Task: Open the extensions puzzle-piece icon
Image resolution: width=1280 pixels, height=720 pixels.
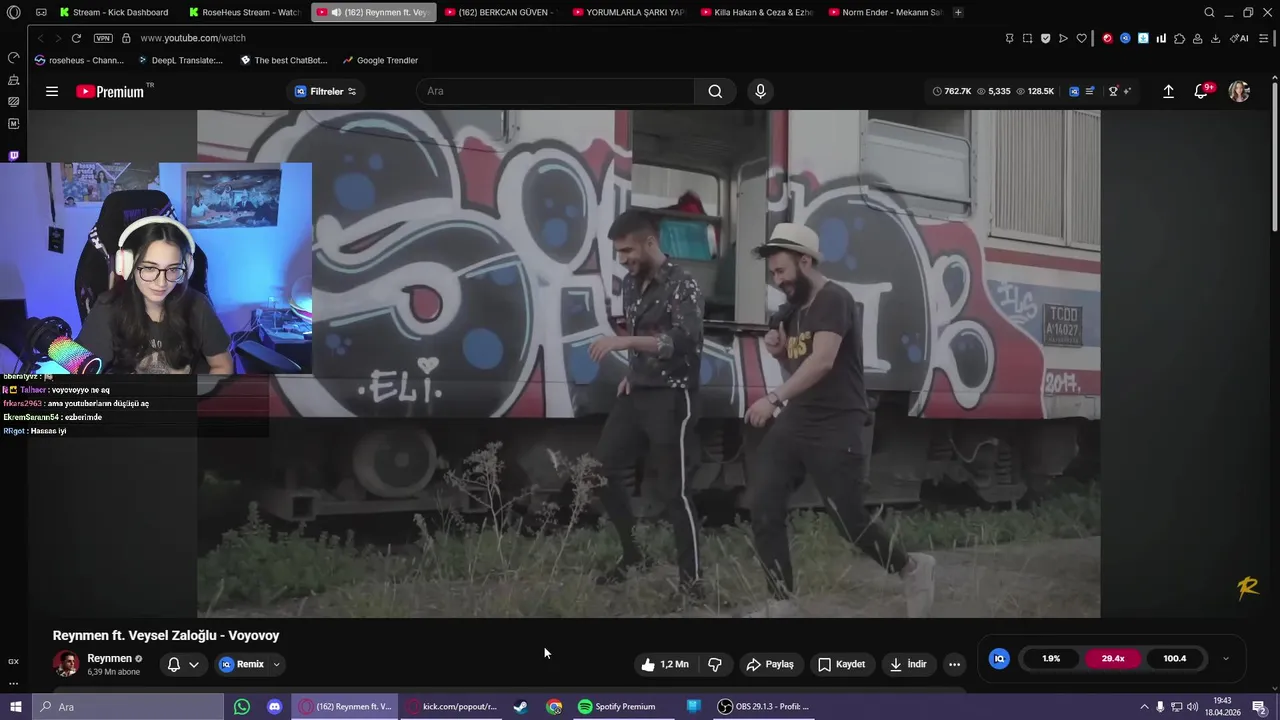Action: tap(1179, 38)
